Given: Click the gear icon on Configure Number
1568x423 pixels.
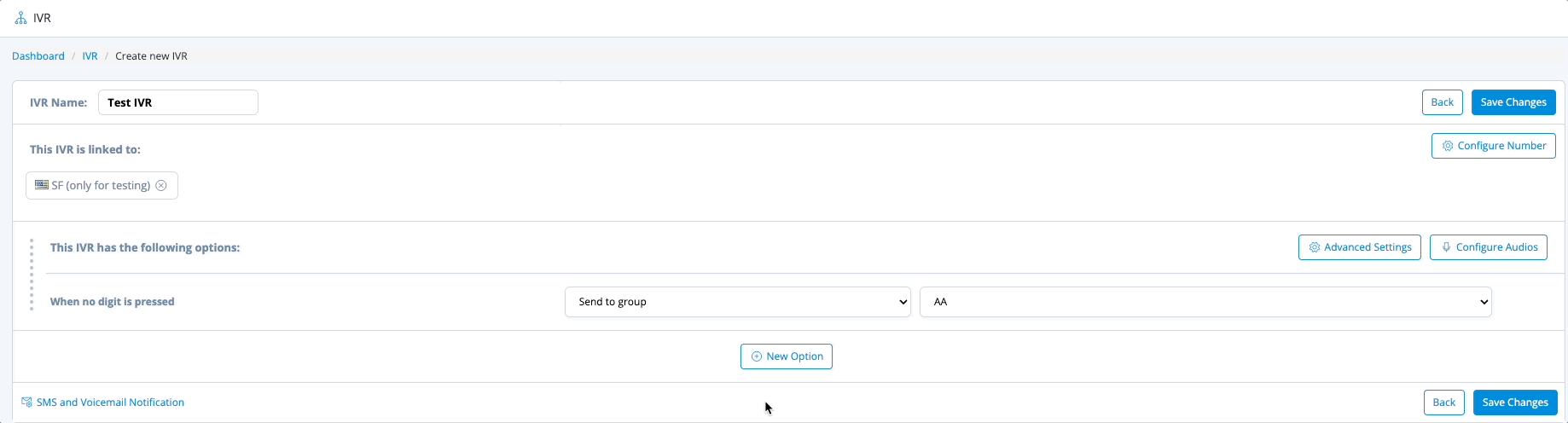Looking at the screenshot, I should coord(1448,146).
